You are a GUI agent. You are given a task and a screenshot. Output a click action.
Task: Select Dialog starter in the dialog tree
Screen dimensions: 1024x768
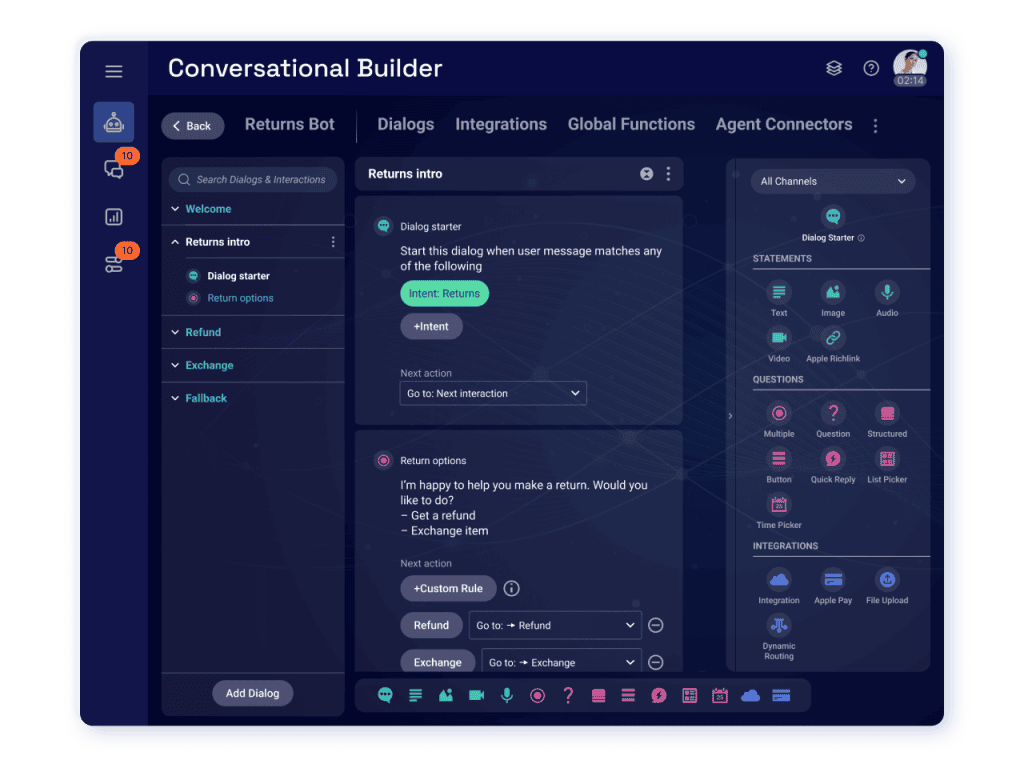coord(238,276)
